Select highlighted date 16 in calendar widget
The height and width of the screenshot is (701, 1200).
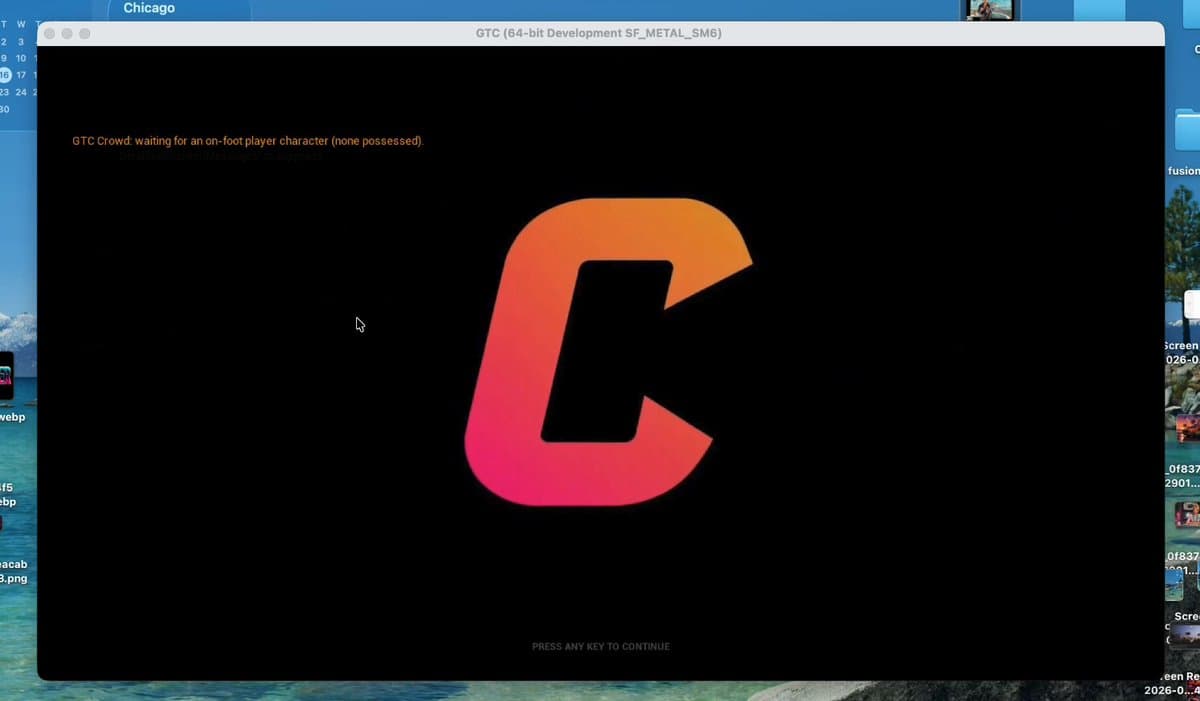coord(5,75)
